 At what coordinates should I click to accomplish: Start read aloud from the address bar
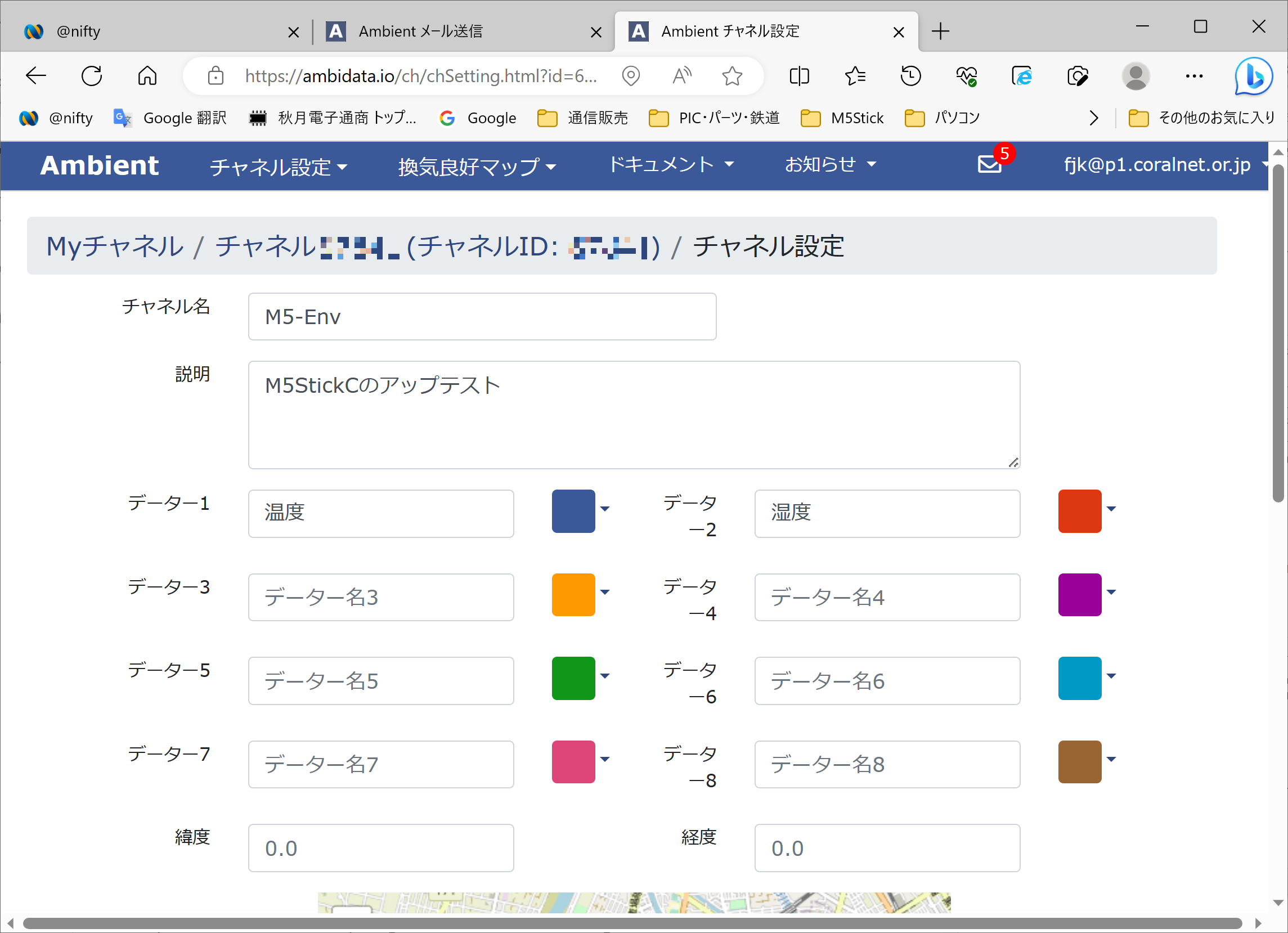(682, 75)
